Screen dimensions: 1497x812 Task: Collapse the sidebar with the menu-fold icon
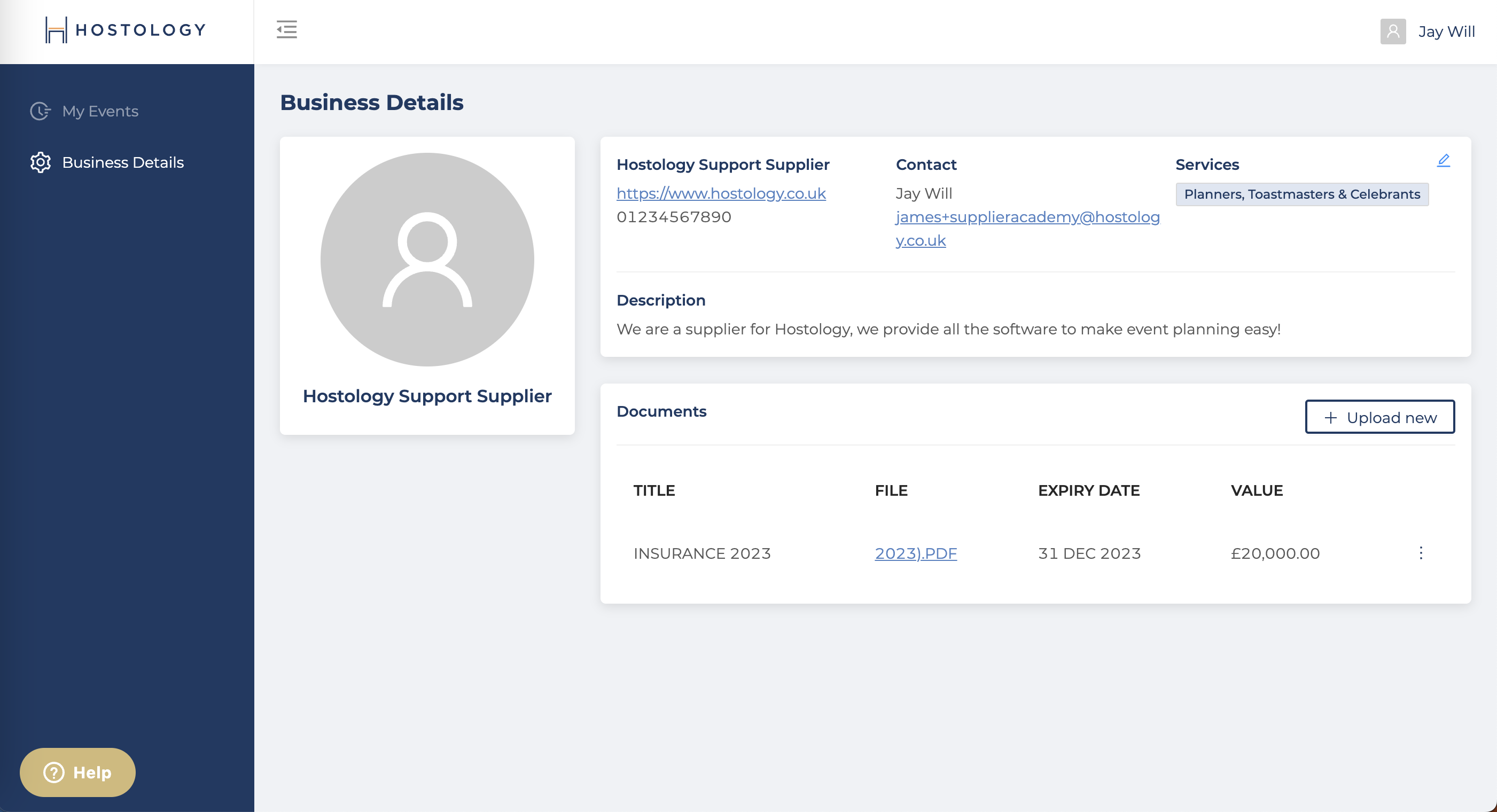tap(286, 29)
